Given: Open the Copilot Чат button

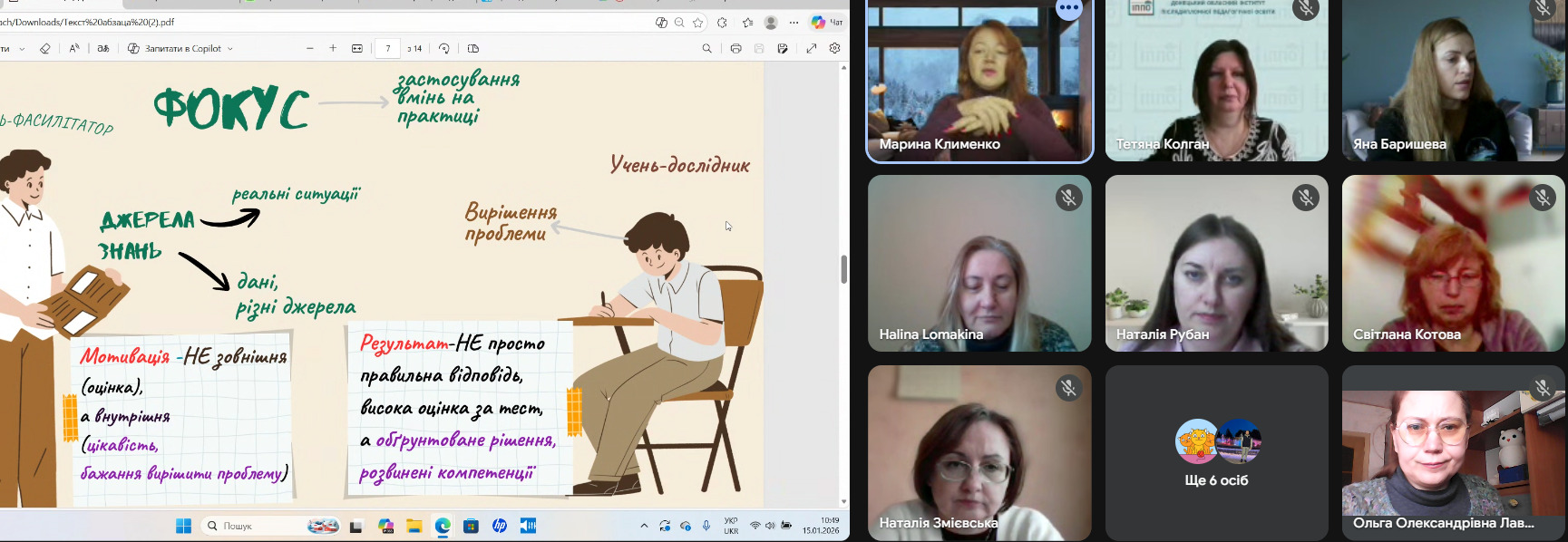Looking at the screenshot, I should click(x=827, y=23).
